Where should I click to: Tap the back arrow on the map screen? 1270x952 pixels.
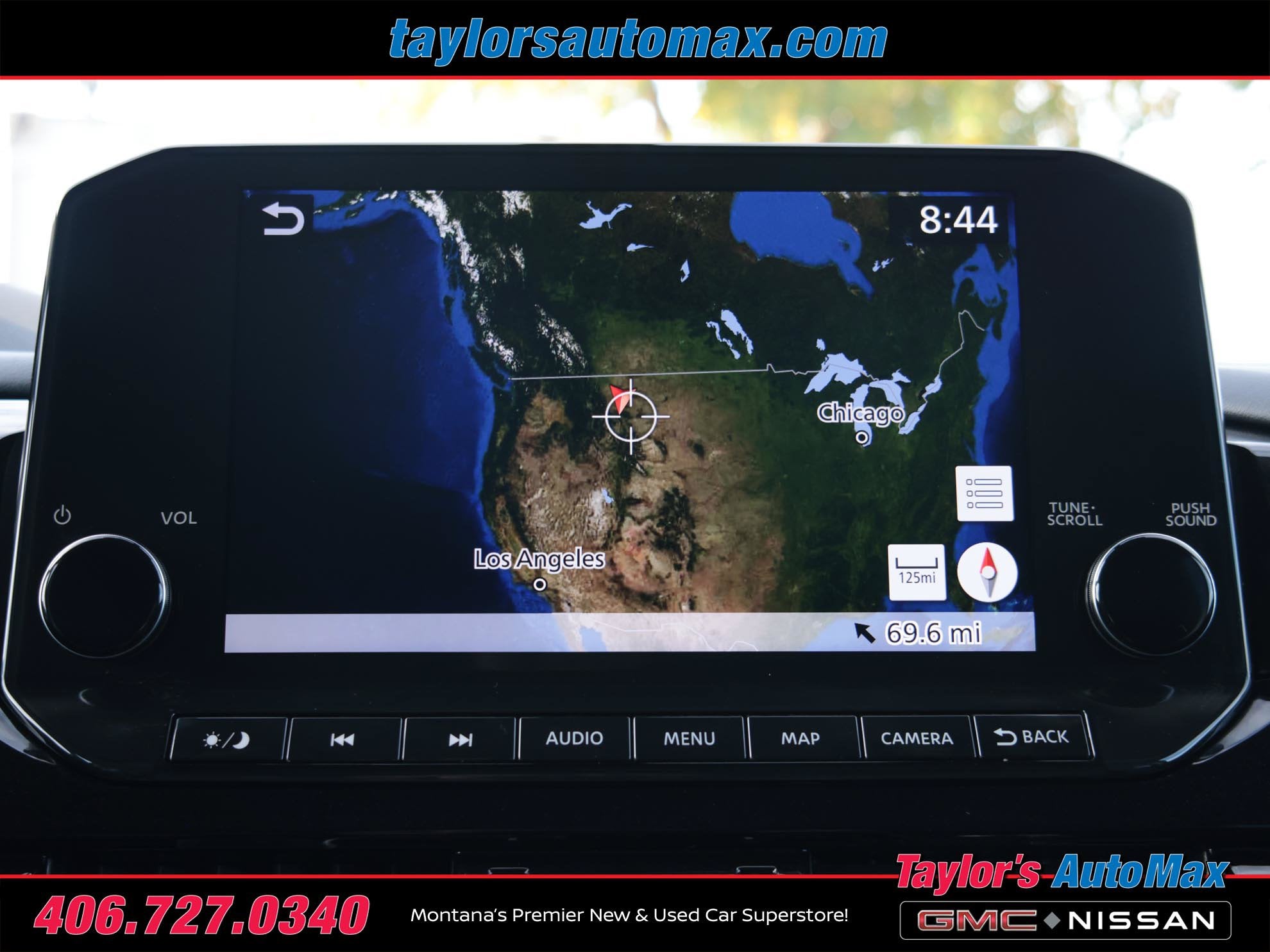(x=283, y=219)
